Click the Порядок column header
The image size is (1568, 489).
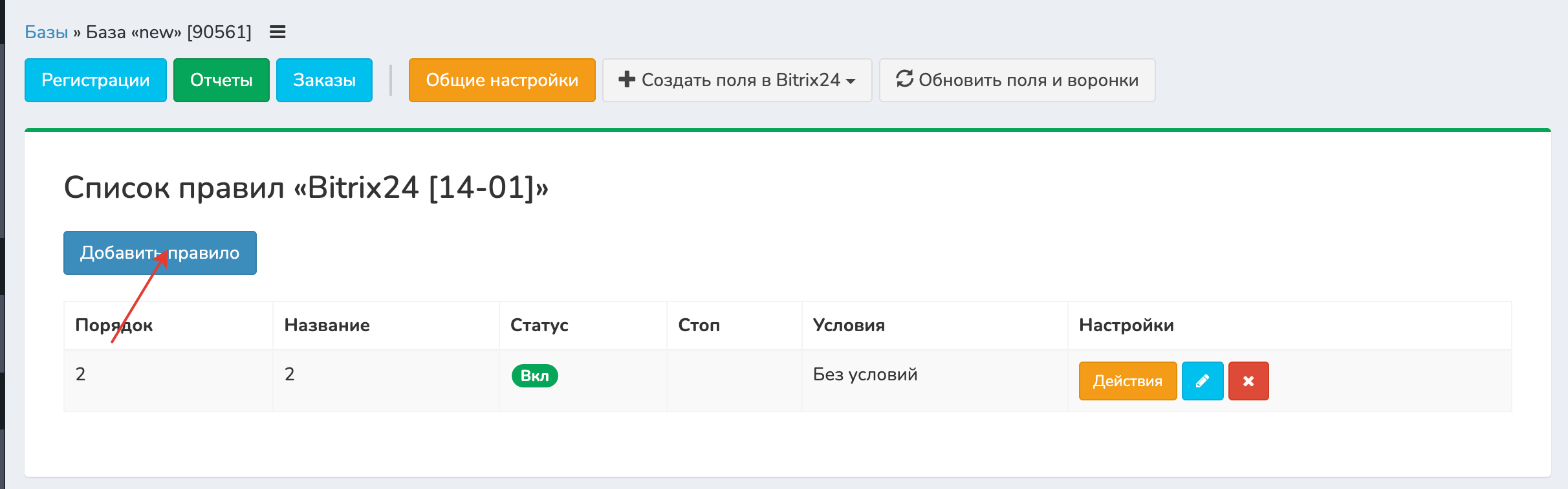tap(114, 325)
